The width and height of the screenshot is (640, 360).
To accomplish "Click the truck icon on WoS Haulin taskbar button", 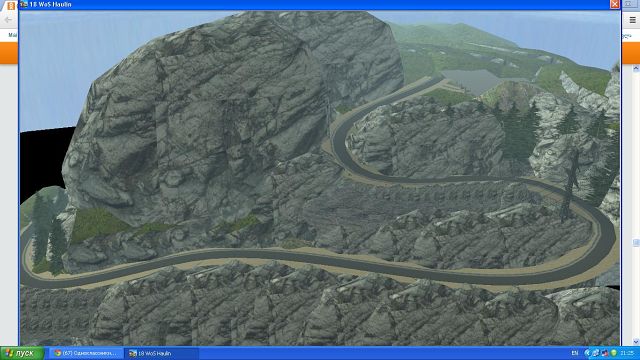I will [x=133, y=353].
